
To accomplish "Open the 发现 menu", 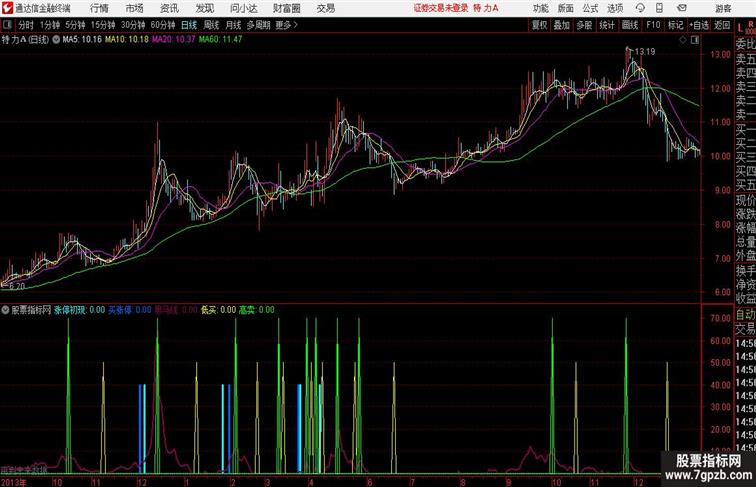I will (x=204, y=8).
